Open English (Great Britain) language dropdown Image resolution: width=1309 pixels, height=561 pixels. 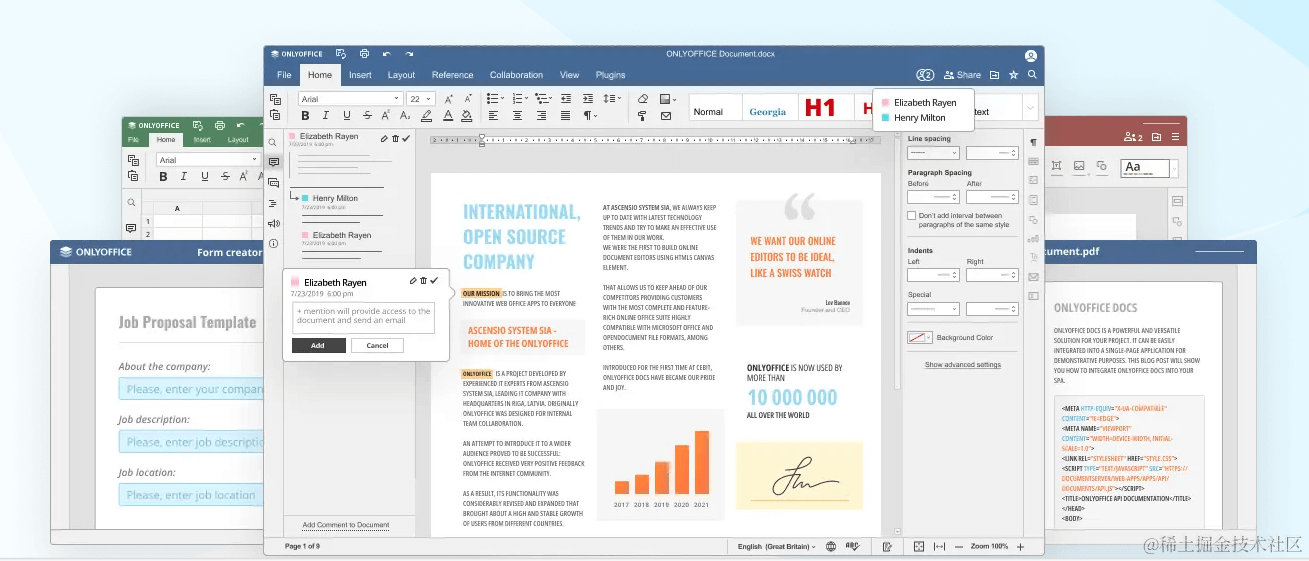click(x=777, y=547)
